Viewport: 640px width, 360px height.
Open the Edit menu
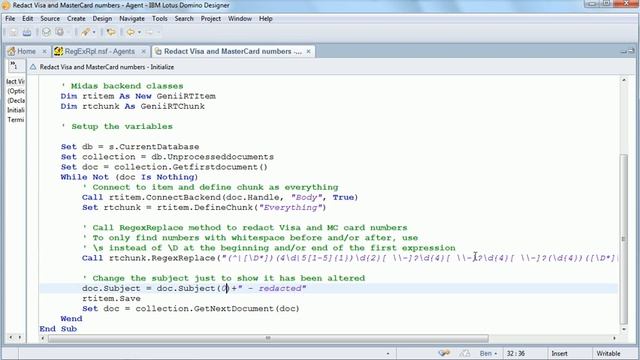coord(28,19)
